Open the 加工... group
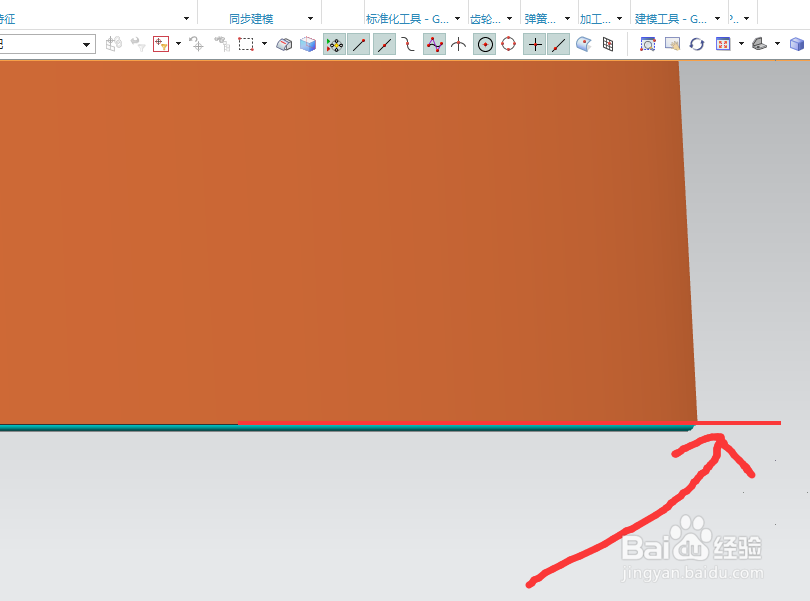 point(595,19)
